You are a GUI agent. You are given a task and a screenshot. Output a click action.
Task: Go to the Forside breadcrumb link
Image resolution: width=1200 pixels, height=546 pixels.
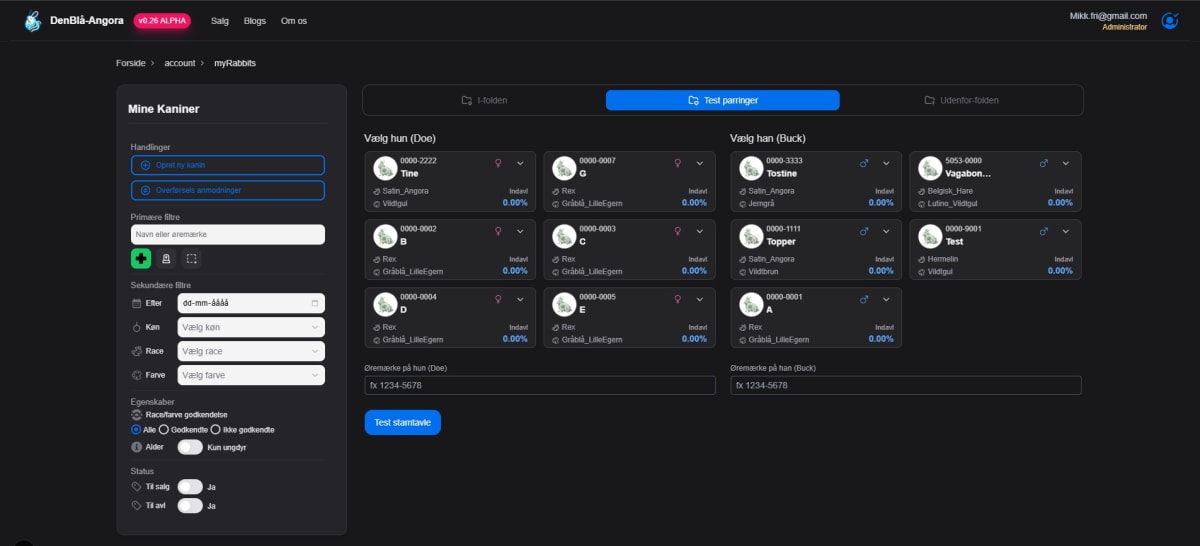[131, 63]
